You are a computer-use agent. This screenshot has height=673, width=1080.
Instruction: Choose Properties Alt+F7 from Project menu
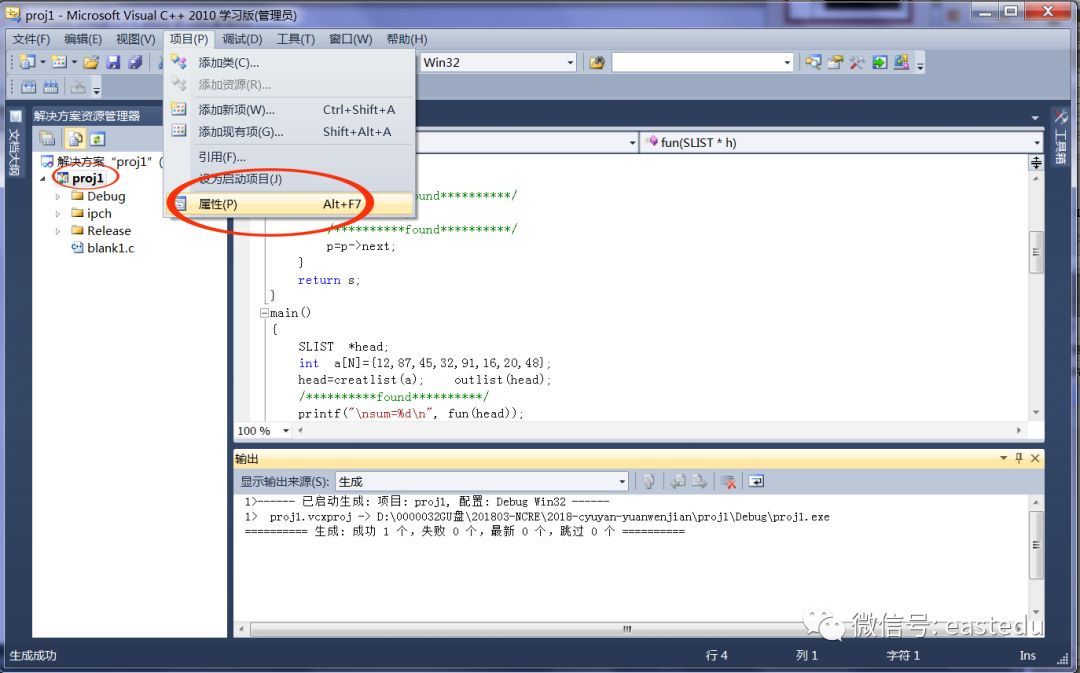289,204
